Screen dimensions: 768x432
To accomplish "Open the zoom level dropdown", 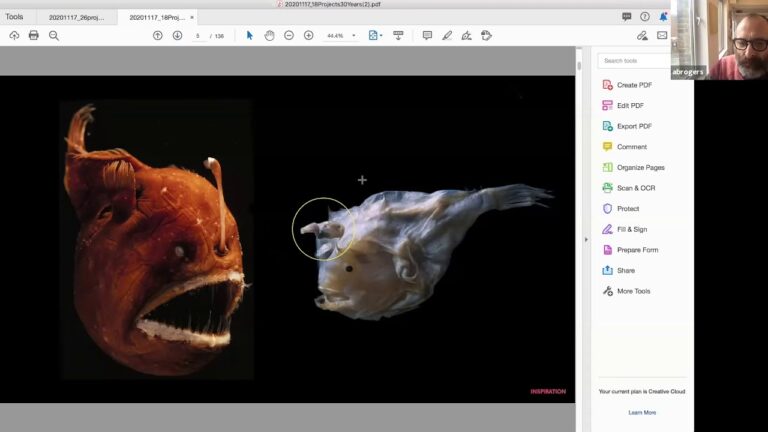I will [x=353, y=35].
